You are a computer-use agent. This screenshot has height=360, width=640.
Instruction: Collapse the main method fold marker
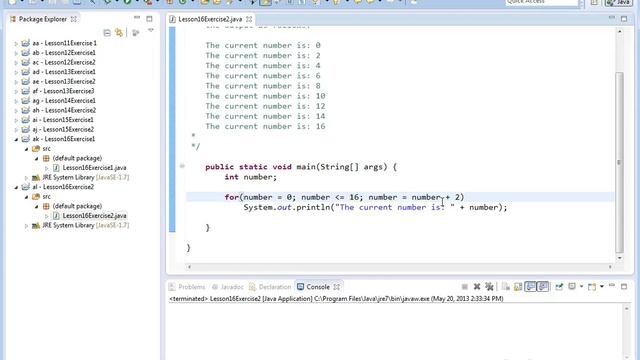[182, 166]
